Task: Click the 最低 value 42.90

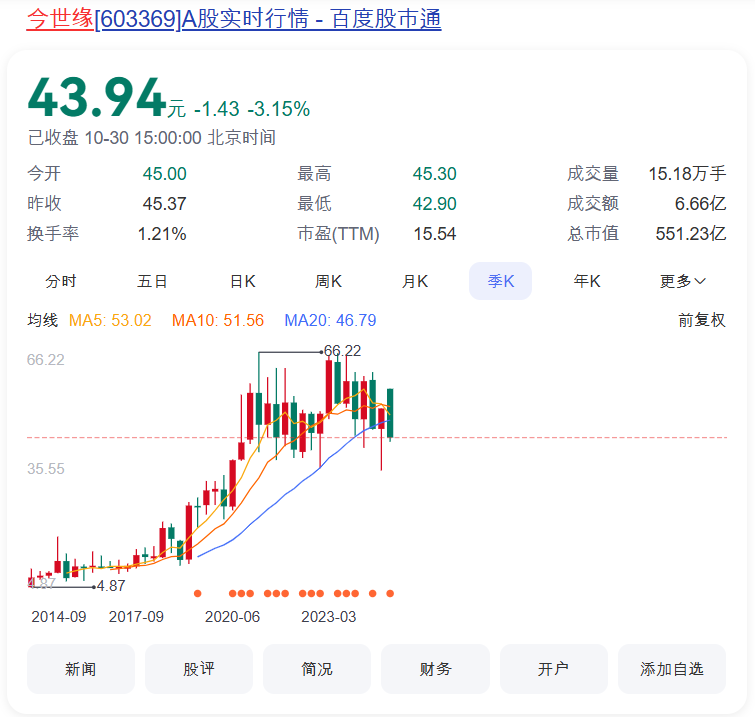Action: [435, 204]
